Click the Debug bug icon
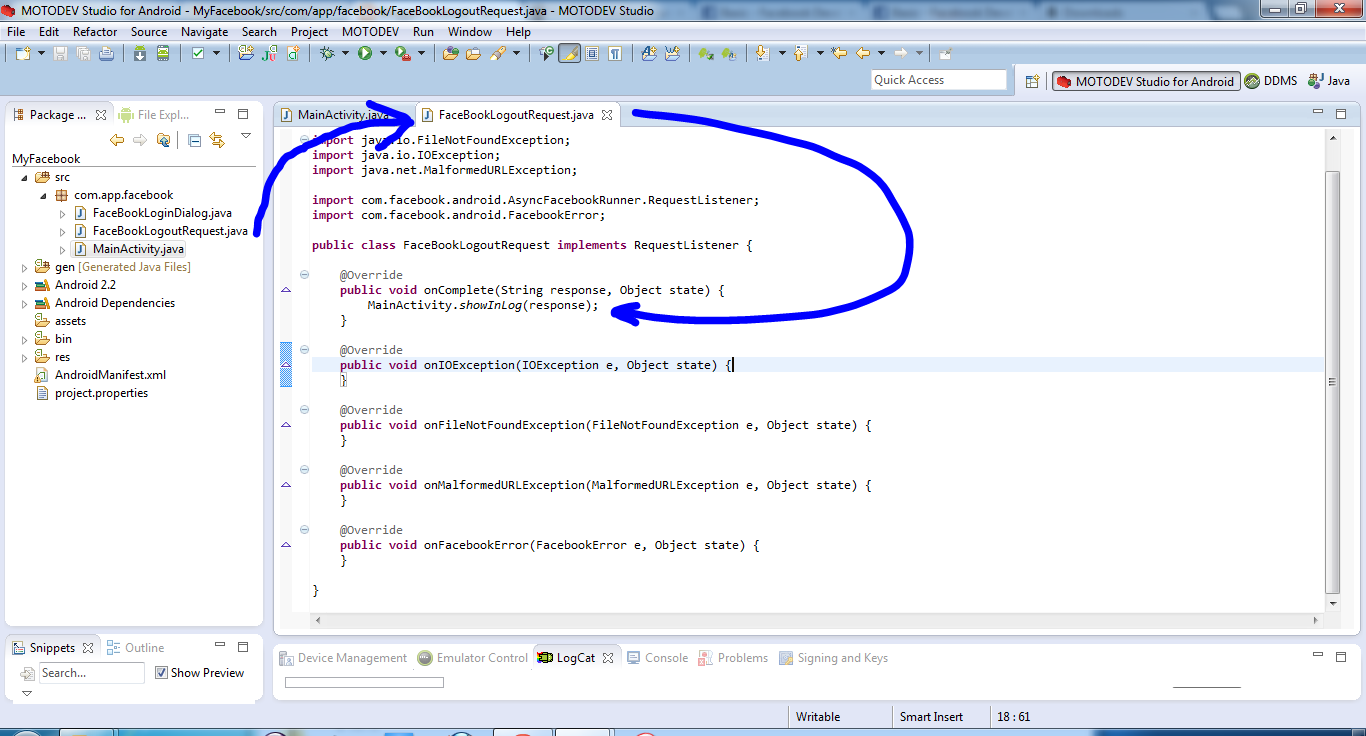The height and width of the screenshot is (736, 1366). [x=327, y=53]
